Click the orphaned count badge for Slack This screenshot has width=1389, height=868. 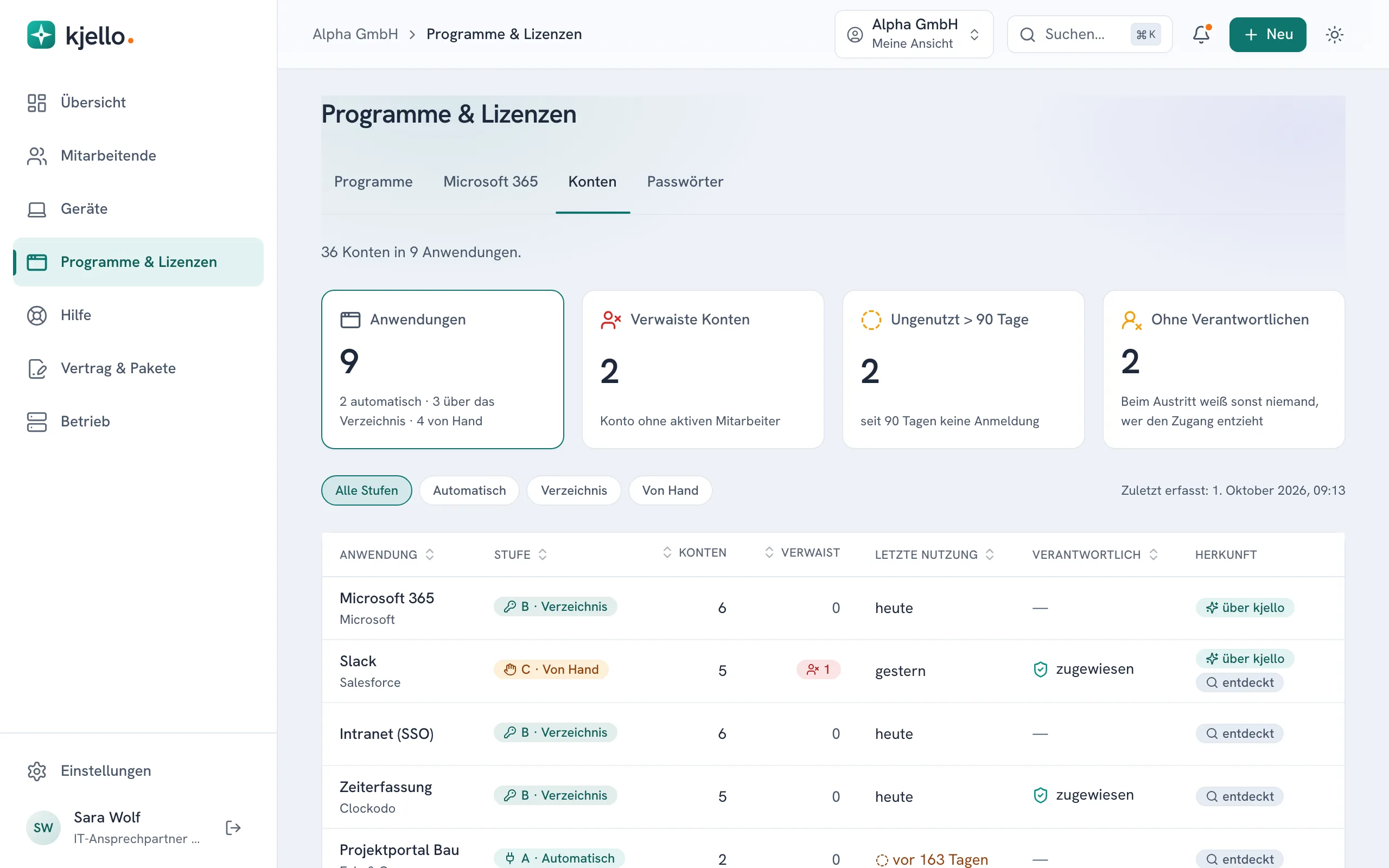(x=818, y=669)
